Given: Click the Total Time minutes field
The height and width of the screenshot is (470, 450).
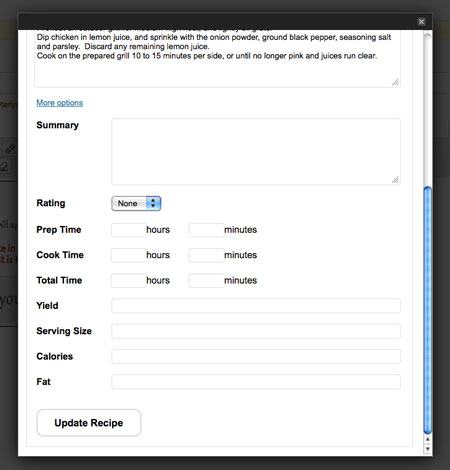Looking at the screenshot, I should tap(207, 280).
